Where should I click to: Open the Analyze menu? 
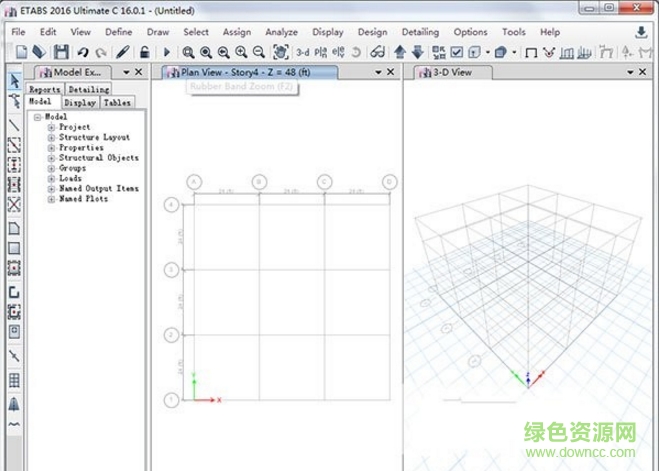click(x=281, y=32)
